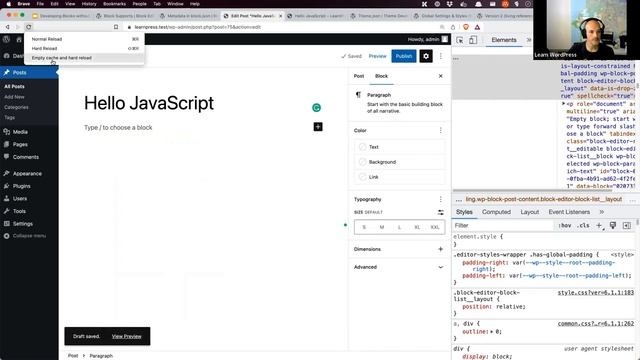640x360 pixels.
Task: Choose Hard Reload from menu
Action: (84, 48)
